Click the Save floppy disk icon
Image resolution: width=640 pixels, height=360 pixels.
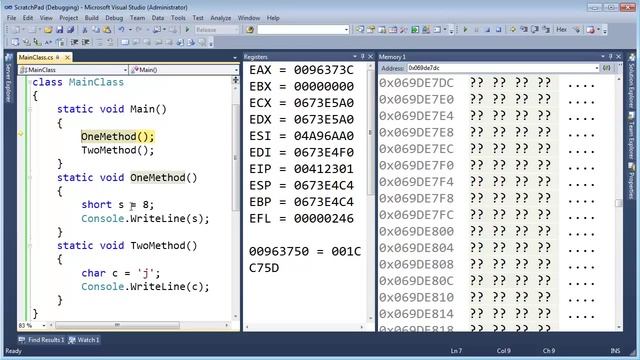[60, 29]
